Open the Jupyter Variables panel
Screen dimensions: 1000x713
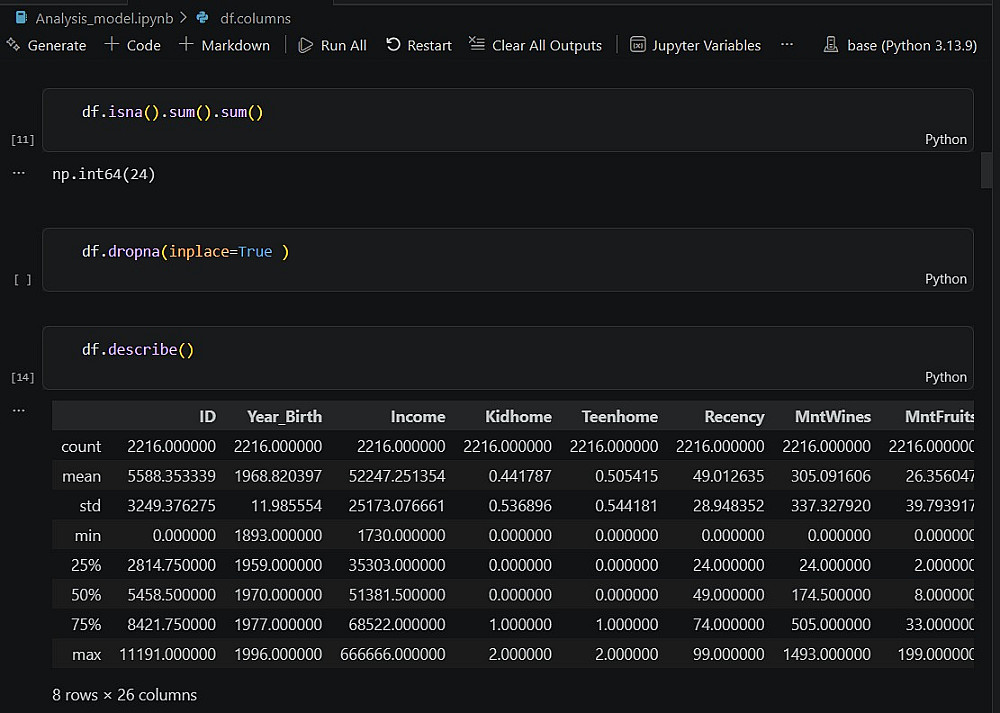(x=695, y=45)
